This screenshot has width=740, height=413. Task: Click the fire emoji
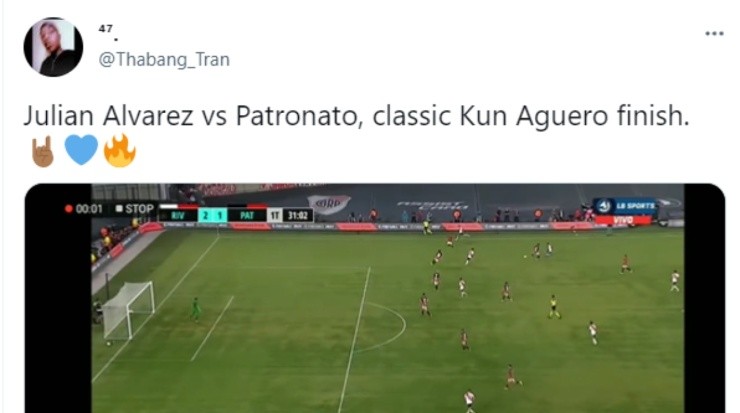[x=120, y=151]
